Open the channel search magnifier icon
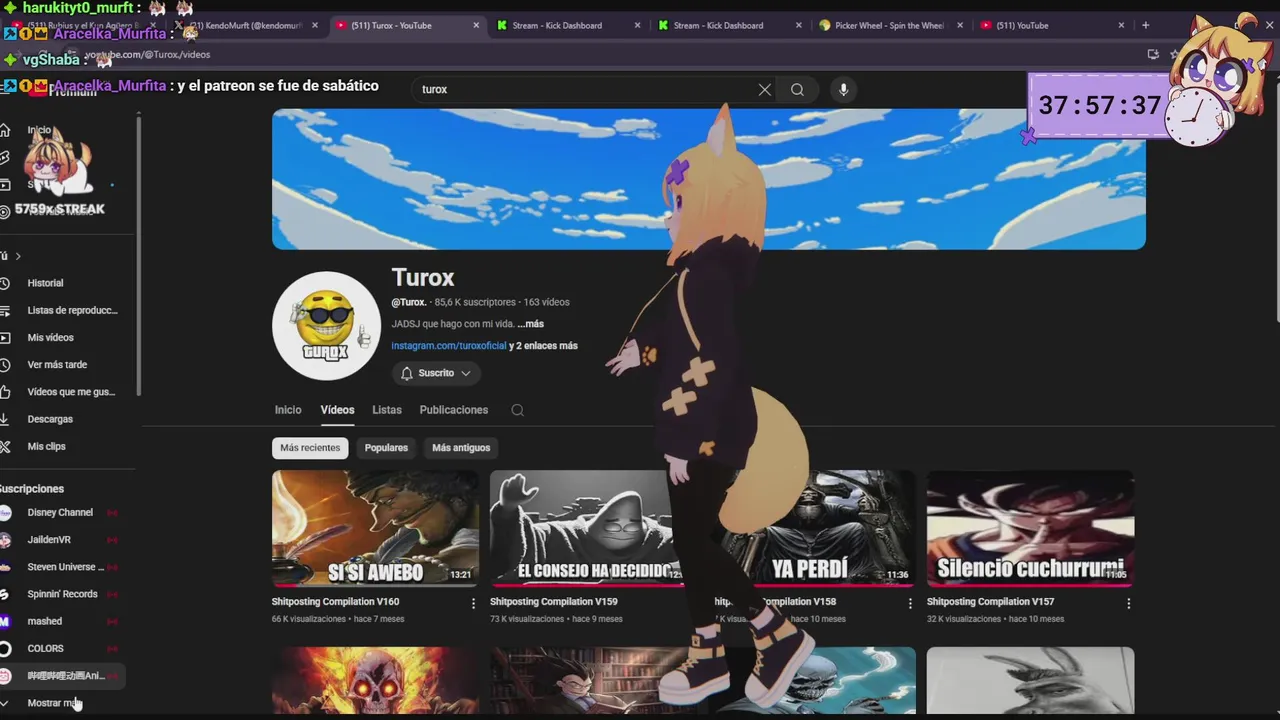 [x=517, y=410]
